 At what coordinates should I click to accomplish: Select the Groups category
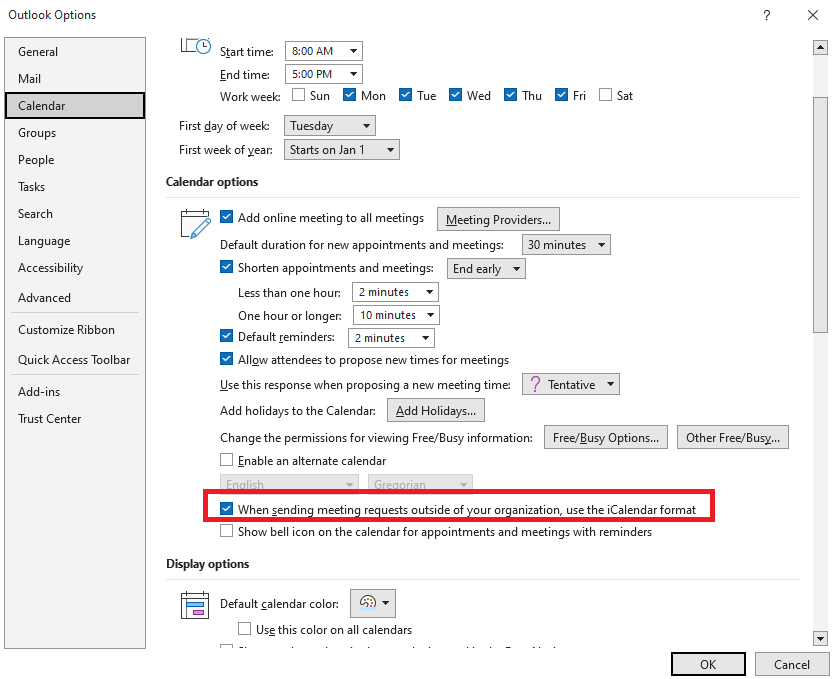point(75,133)
